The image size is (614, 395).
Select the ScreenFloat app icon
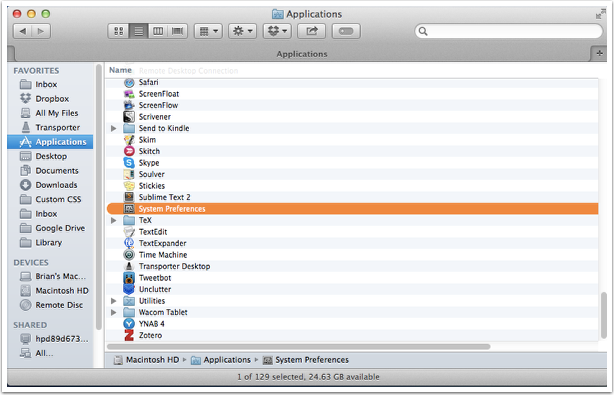tap(129, 94)
